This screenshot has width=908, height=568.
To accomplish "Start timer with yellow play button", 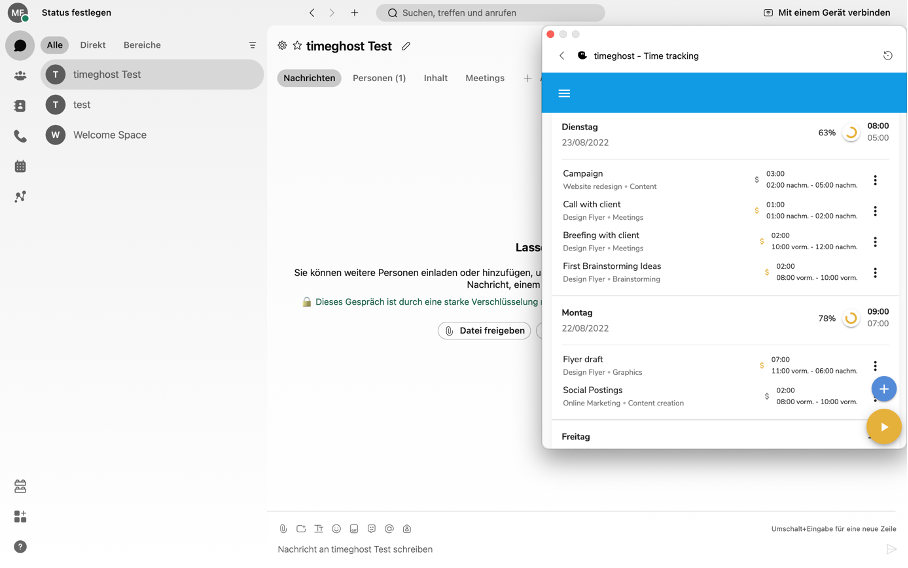I will (x=883, y=427).
